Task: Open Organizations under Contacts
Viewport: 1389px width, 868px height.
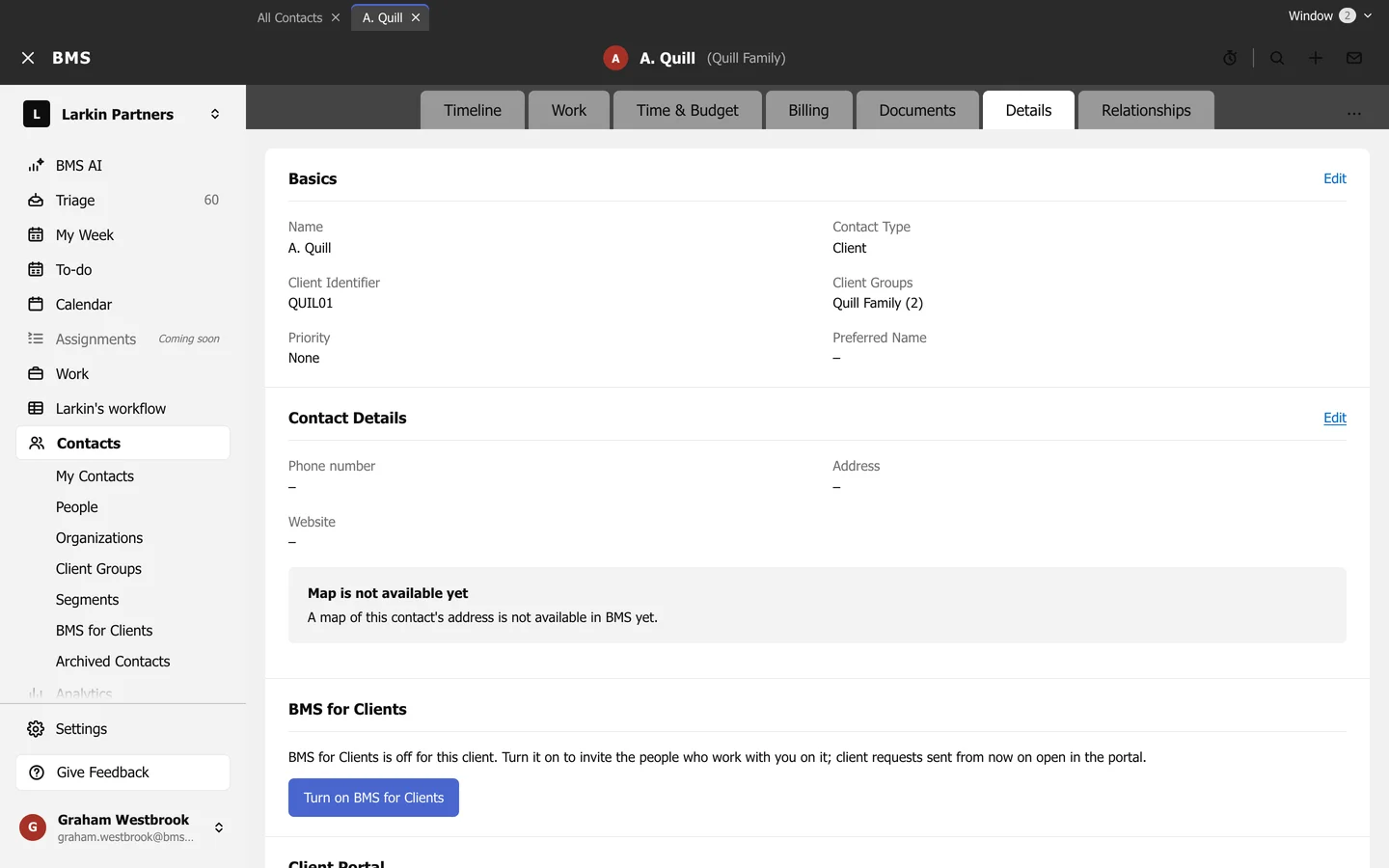Action: click(99, 538)
